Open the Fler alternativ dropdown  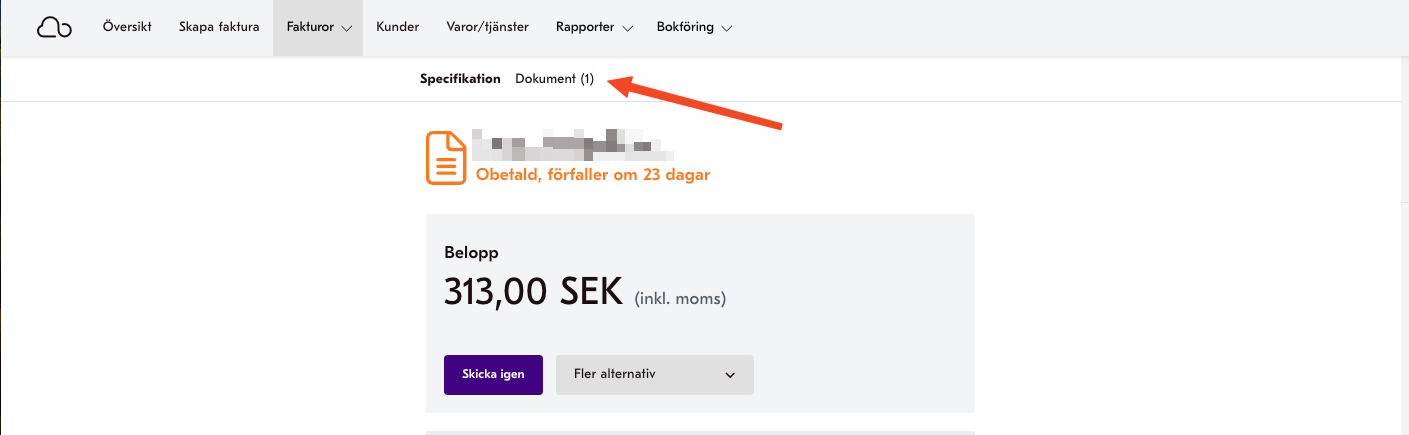pyautogui.click(x=654, y=375)
